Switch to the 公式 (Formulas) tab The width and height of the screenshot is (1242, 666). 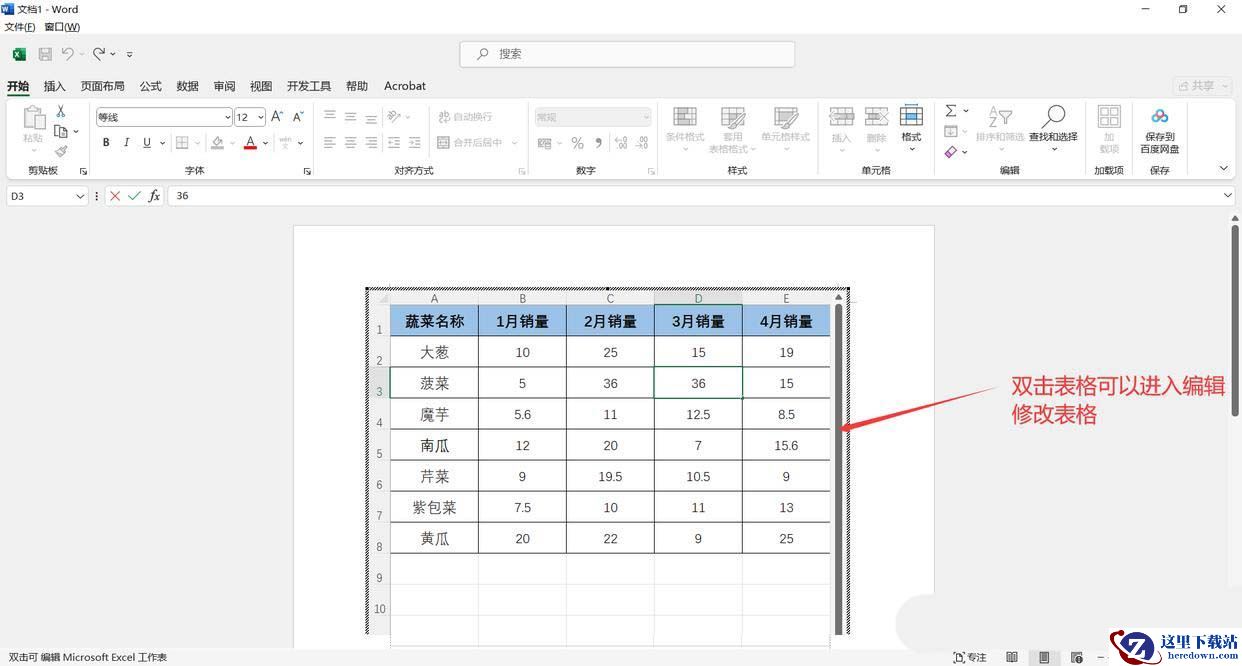tap(151, 86)
